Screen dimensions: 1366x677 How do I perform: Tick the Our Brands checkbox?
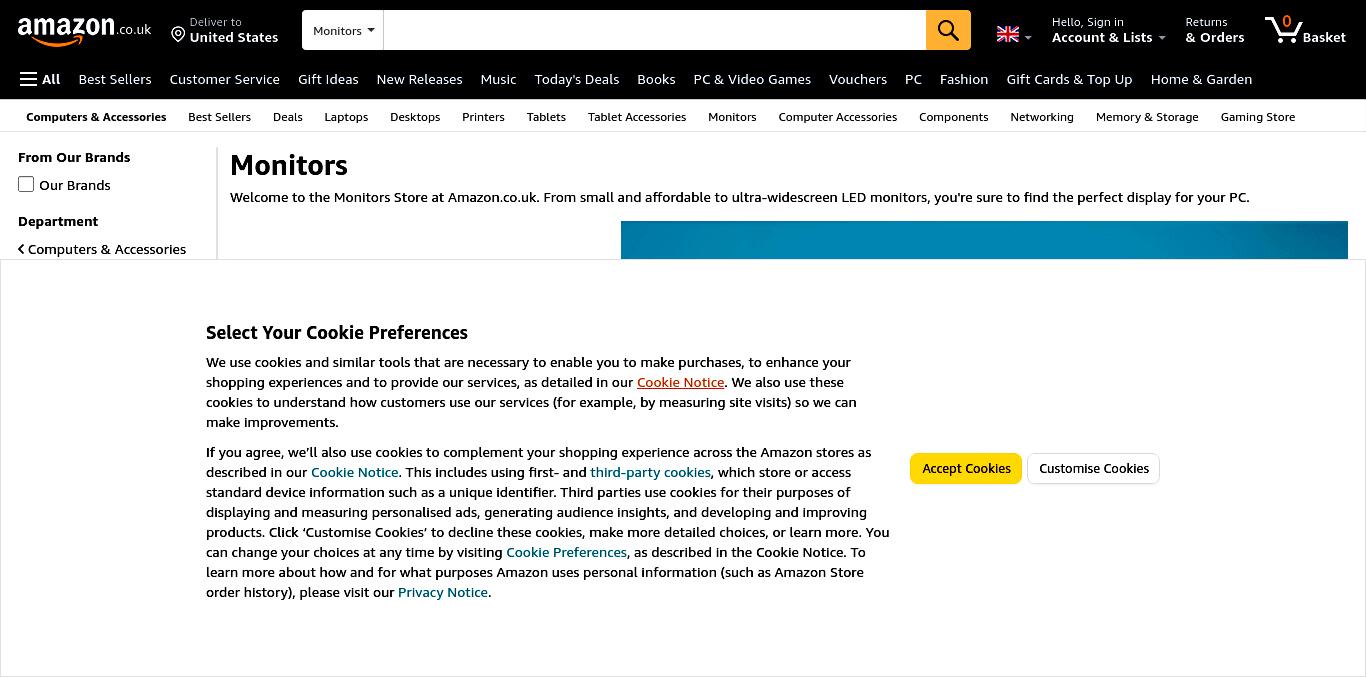(x=26, y=184)
